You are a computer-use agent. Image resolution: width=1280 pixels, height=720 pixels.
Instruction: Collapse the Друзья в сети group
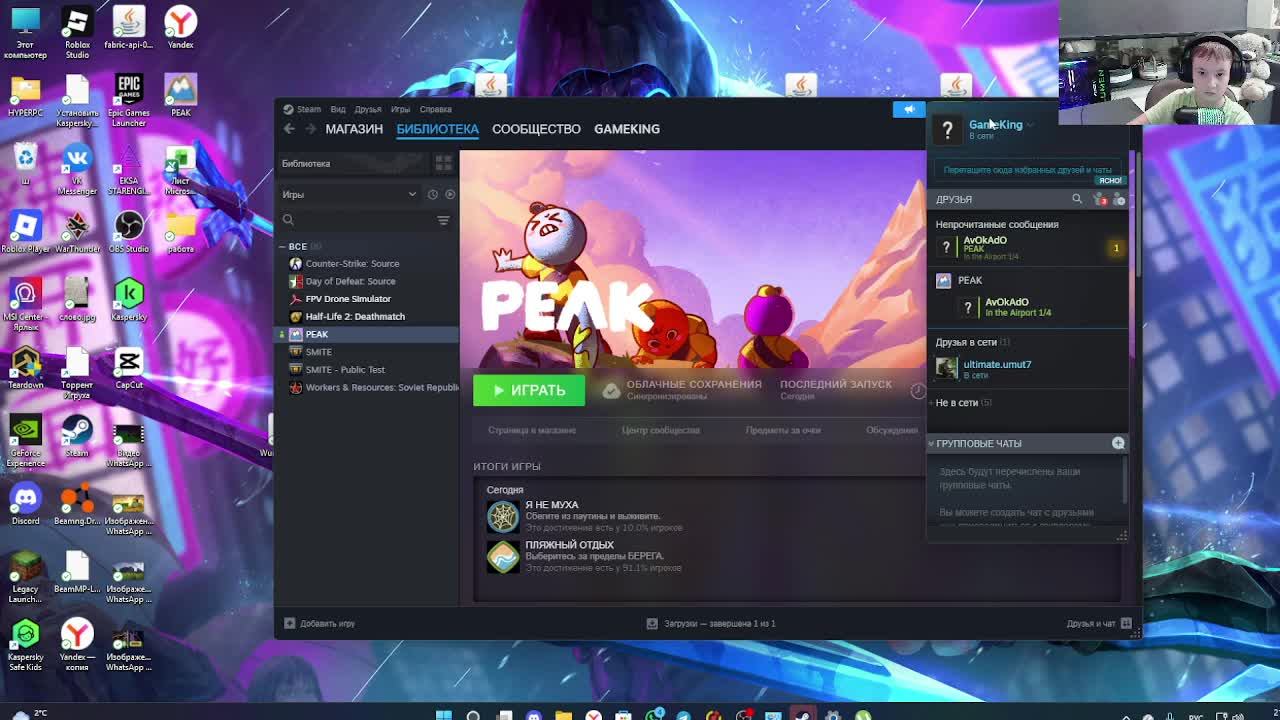click(x=972, y=342)
